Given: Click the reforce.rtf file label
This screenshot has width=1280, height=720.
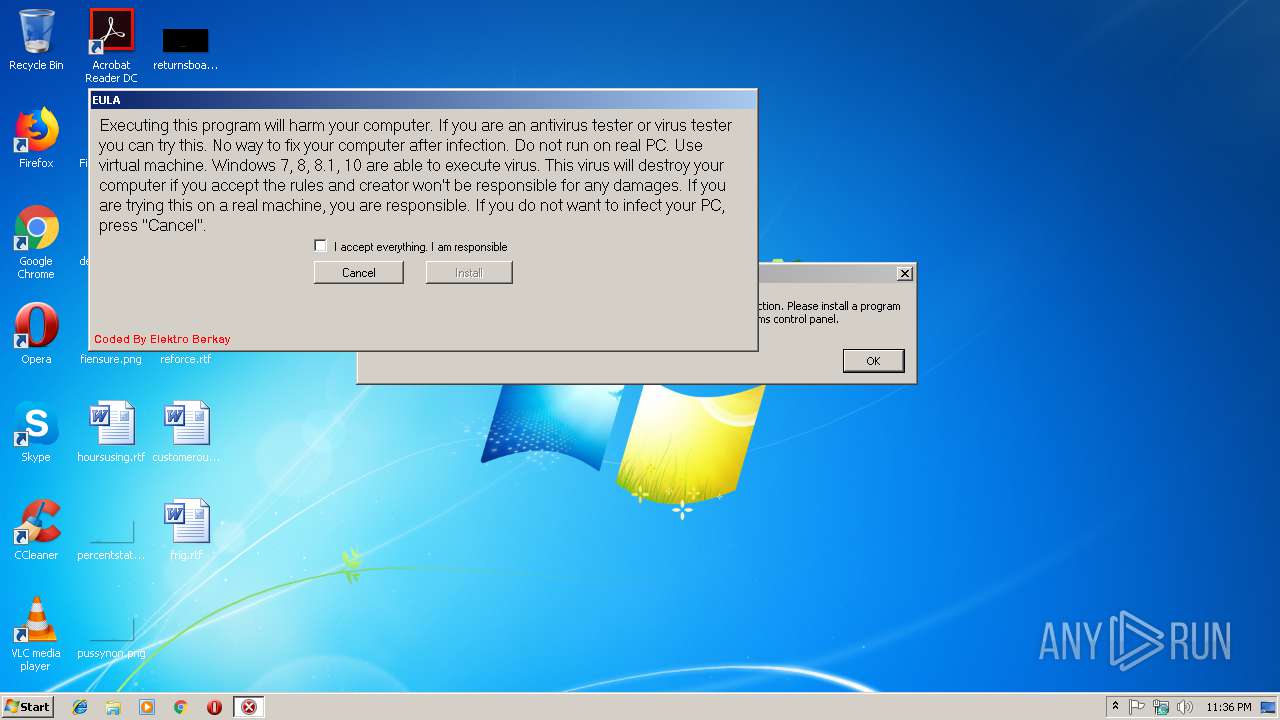Looking at the screenshot, I should (x=186, y=359).
